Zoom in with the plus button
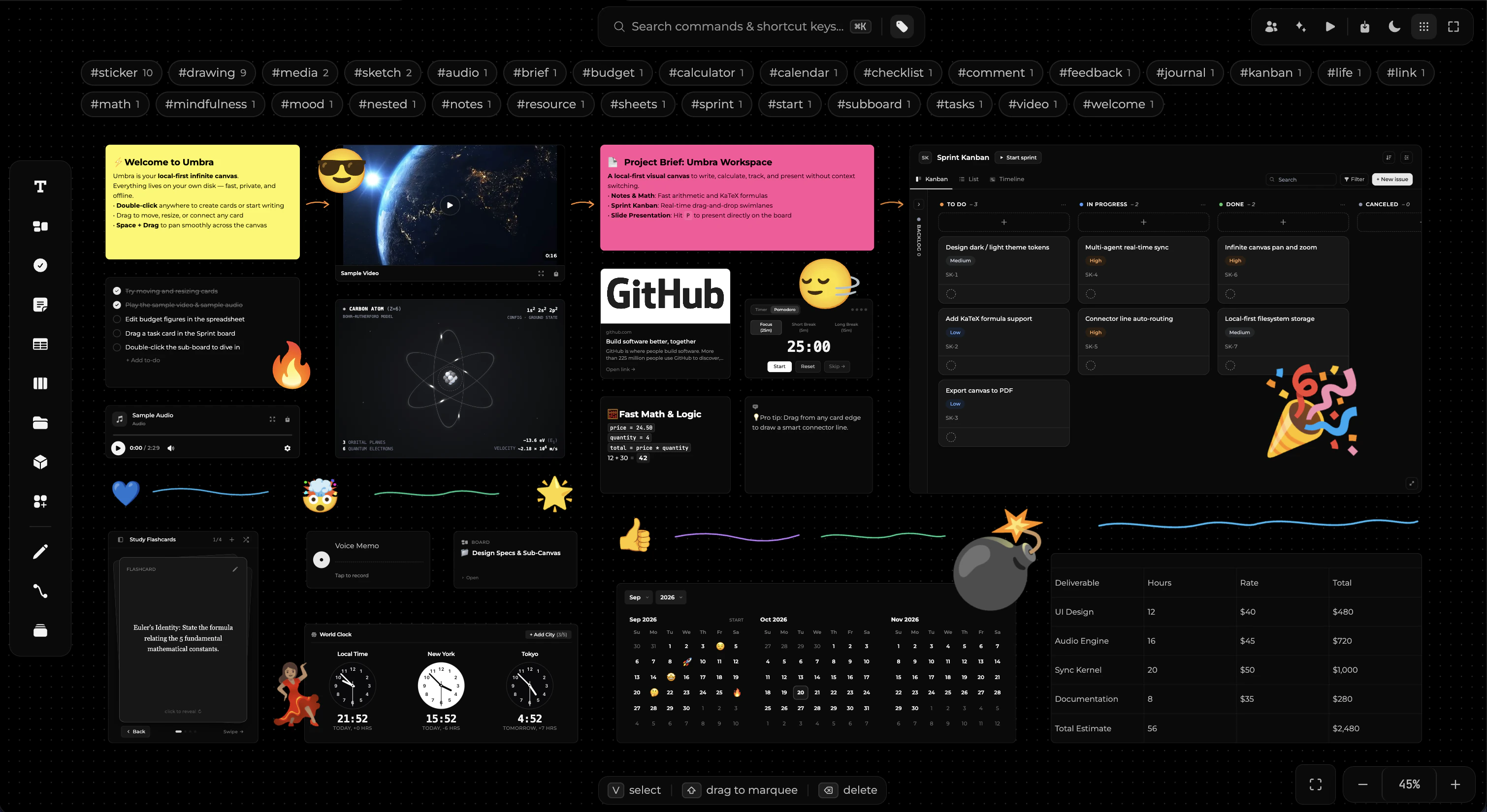 click(1455, 784)
